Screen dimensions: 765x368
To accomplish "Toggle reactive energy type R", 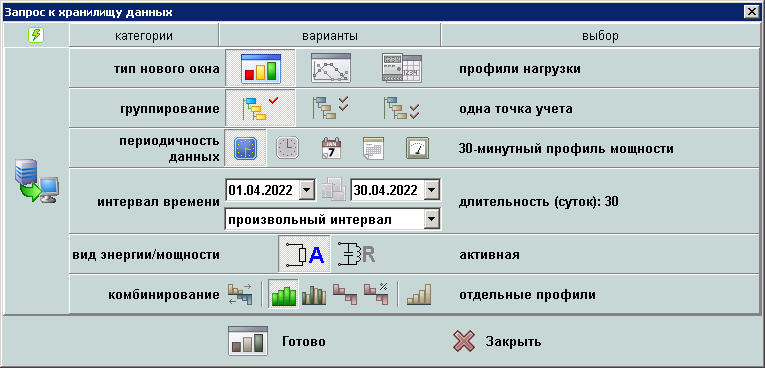I will coord(357,254).
